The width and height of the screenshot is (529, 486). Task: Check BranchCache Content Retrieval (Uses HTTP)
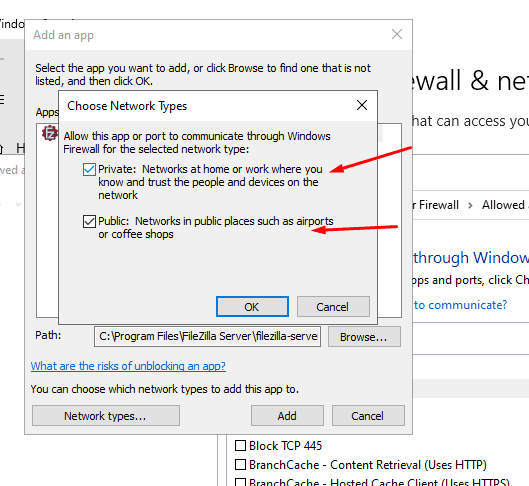(240, 465)
